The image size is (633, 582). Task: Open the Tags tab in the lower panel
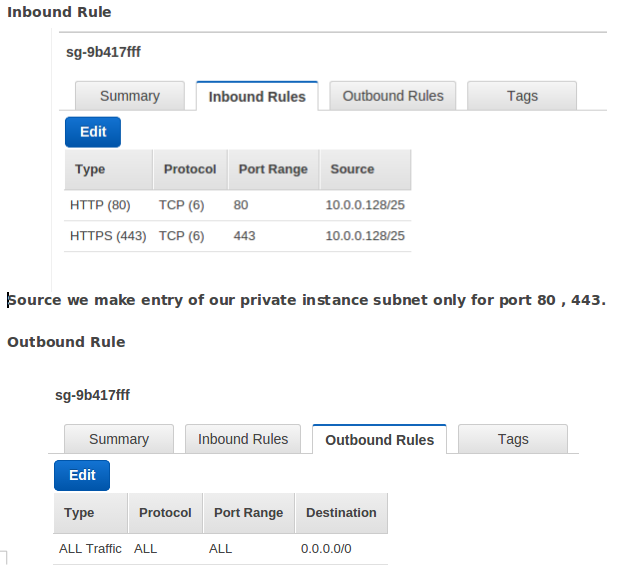tap(513, 439)
